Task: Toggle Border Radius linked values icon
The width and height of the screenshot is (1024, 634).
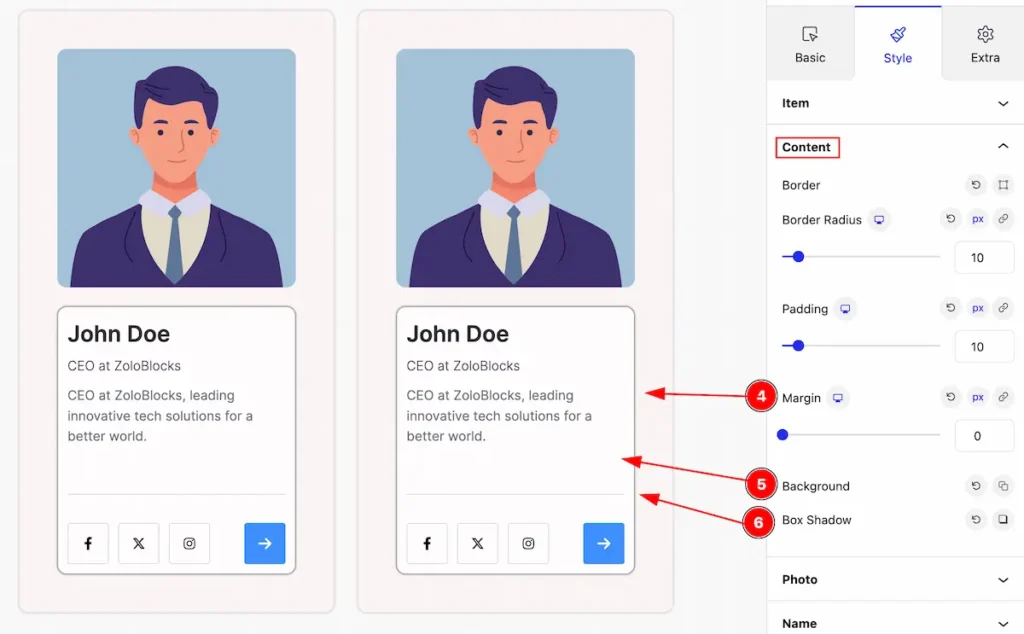Action: point(1002,219)
